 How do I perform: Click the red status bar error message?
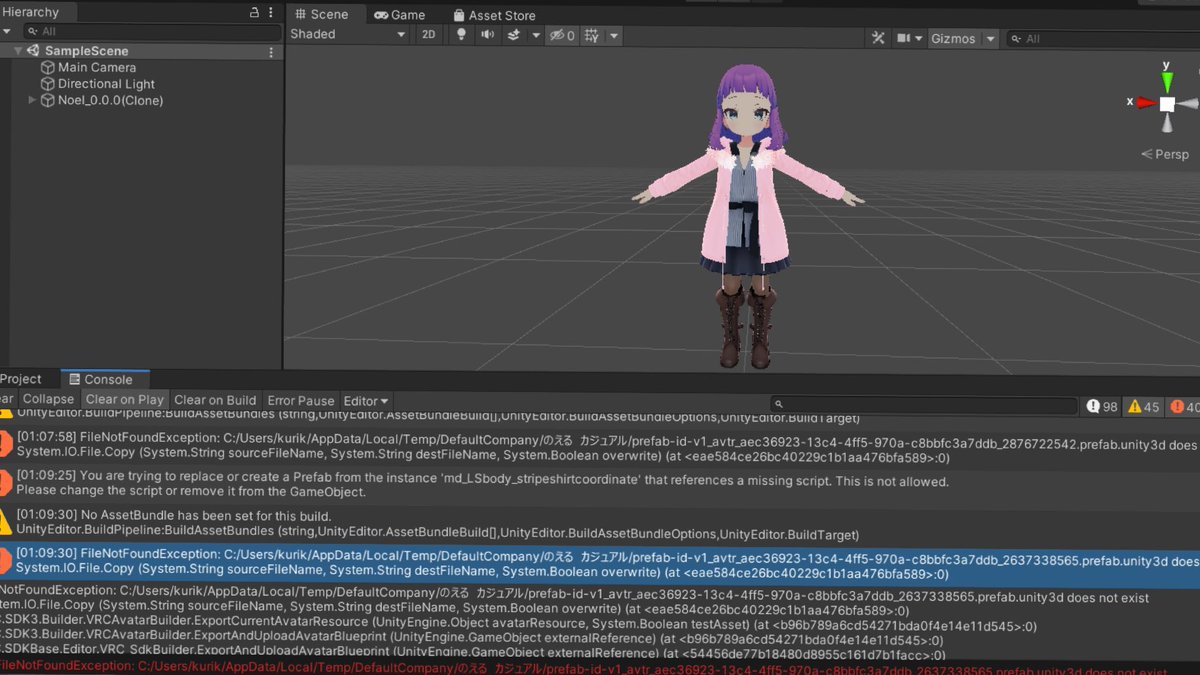coord(583,669)
